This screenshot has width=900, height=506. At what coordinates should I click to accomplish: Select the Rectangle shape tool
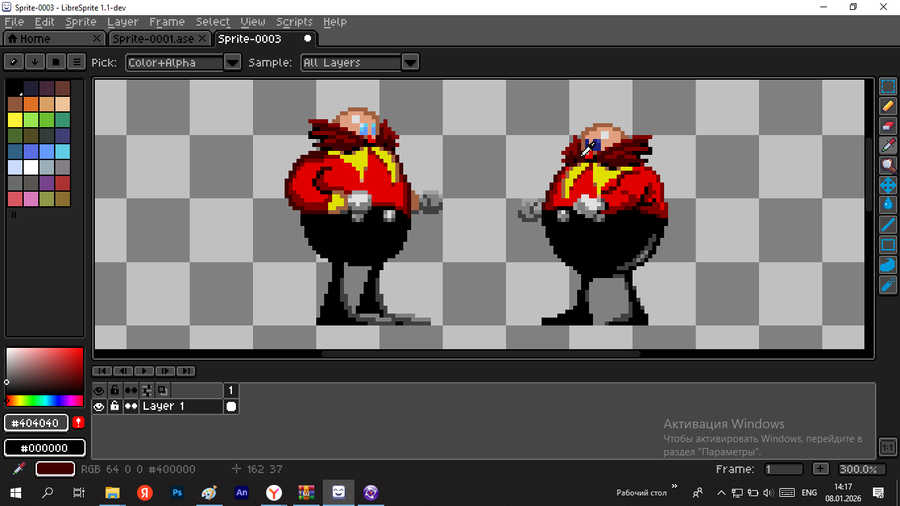[888, 244]
